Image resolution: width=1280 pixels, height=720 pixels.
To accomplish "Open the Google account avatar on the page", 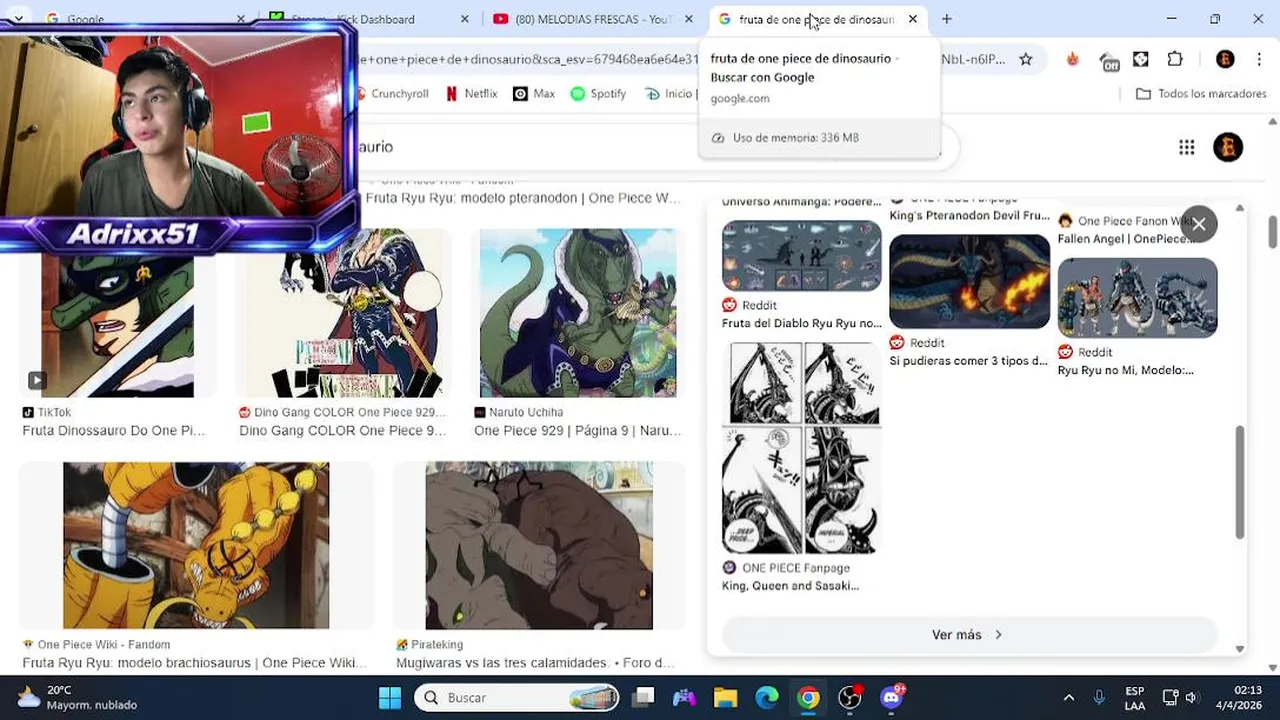I will 1228,147.
